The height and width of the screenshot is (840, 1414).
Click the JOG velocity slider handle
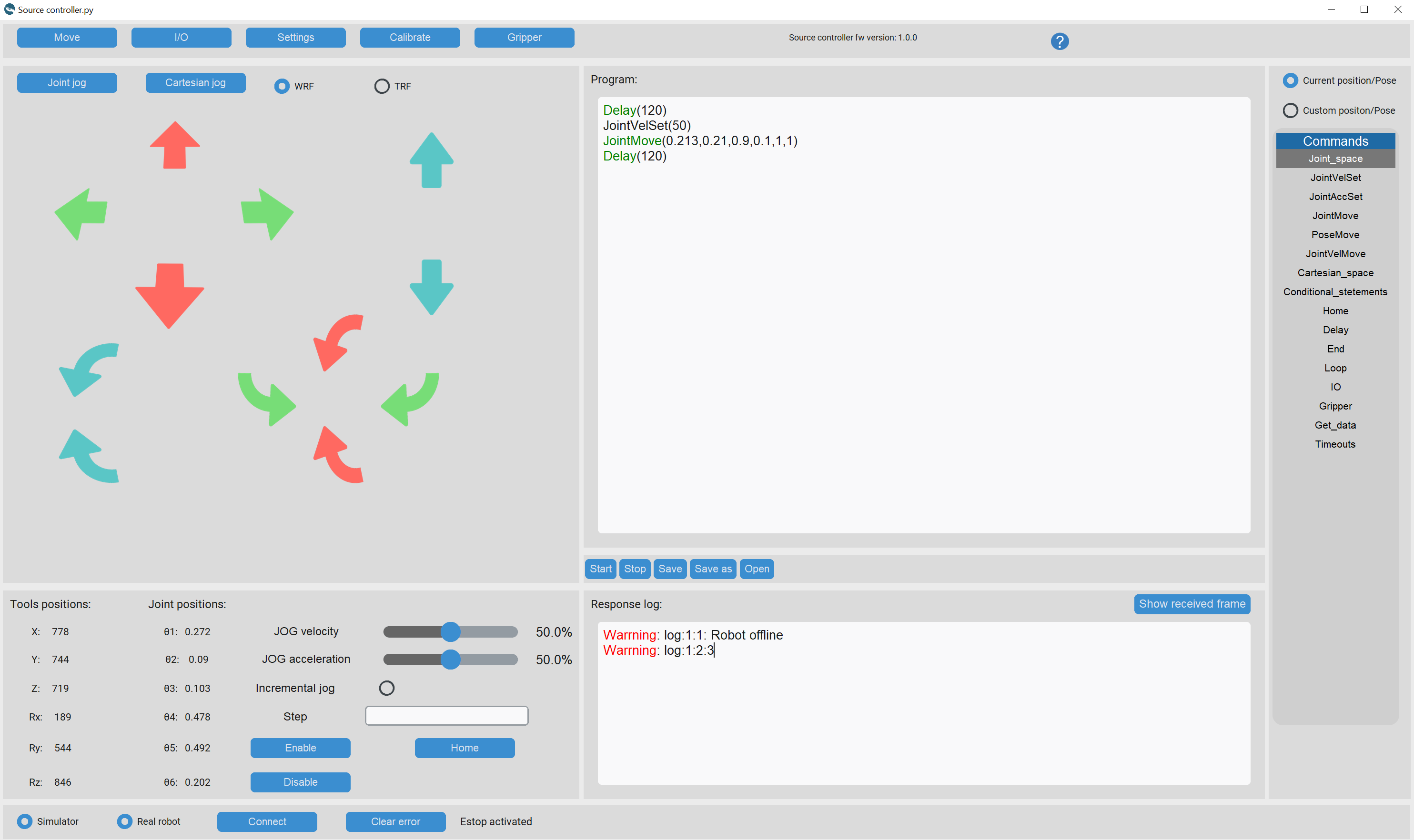click(450, 632)
